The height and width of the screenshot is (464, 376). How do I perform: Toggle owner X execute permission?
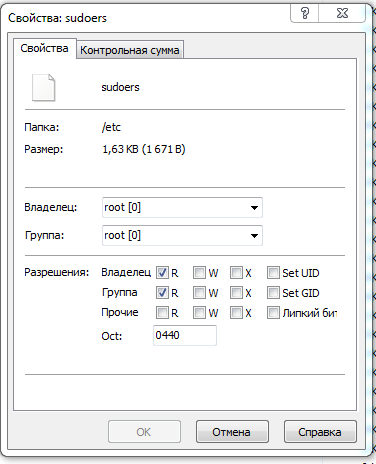pyautogui.click(x=236, y=273)
